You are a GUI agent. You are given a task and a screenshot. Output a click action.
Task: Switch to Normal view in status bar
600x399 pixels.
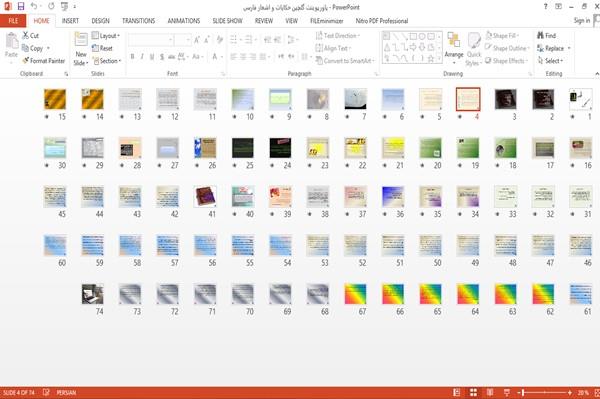click(x=457, y=392)
